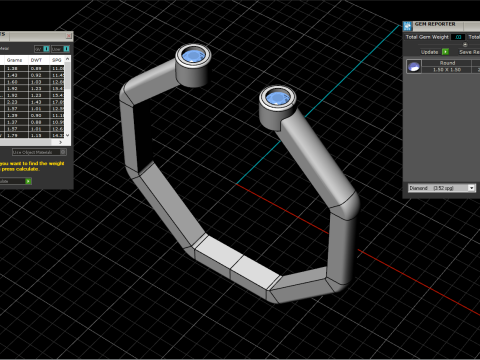480x360 pixels.
Task: Click the green Update button in Gem Reporter
Action: 445,52
